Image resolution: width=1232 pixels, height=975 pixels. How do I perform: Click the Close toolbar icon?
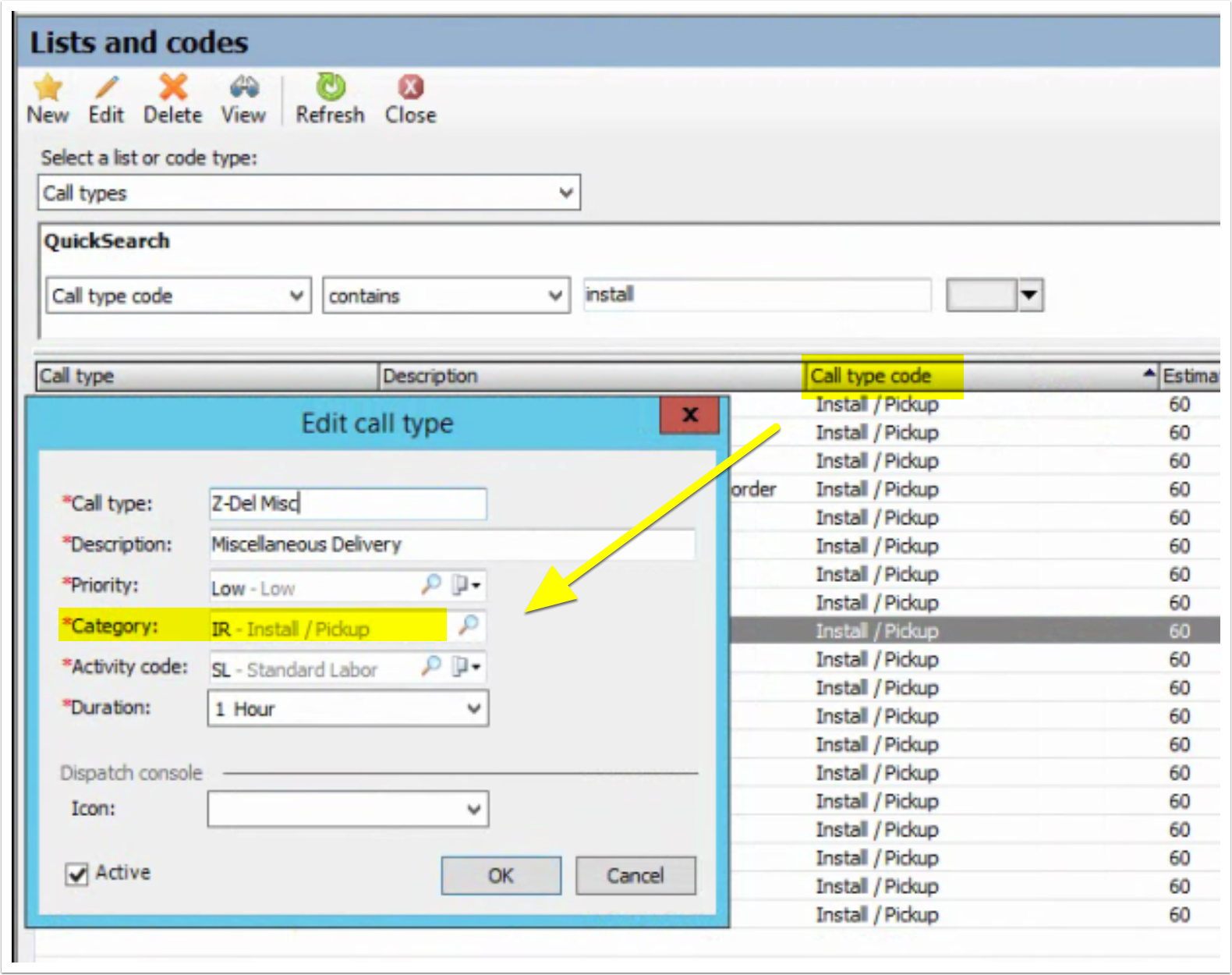[411, 87]
